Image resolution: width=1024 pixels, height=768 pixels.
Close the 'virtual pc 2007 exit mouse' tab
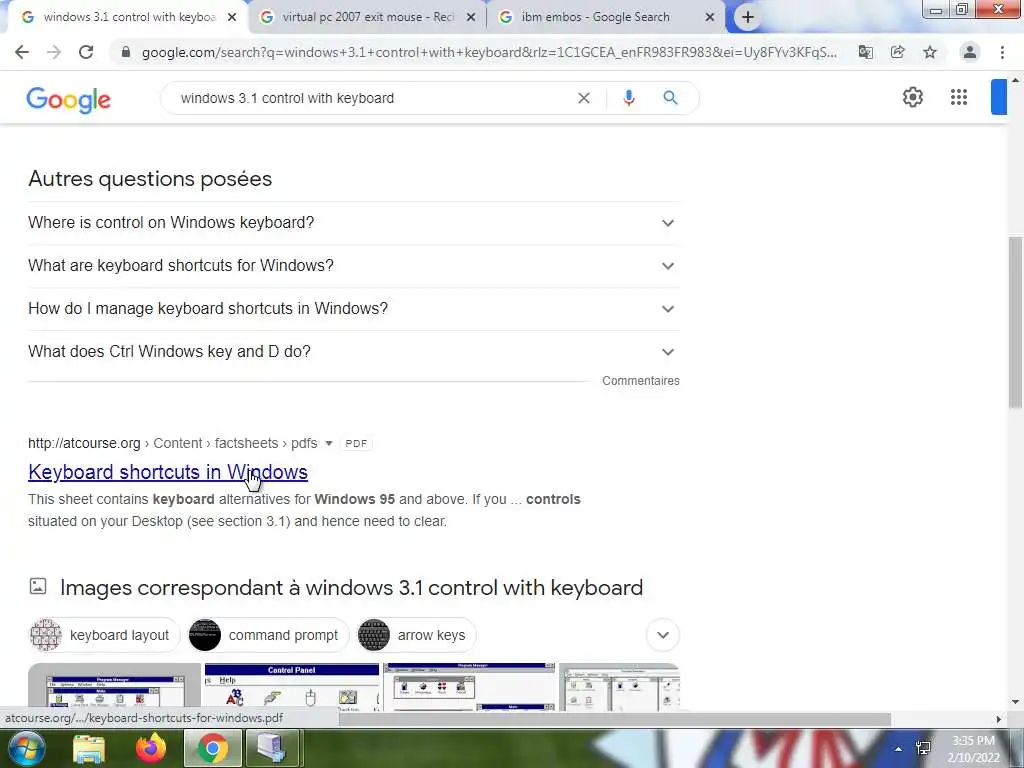point(471,18)
